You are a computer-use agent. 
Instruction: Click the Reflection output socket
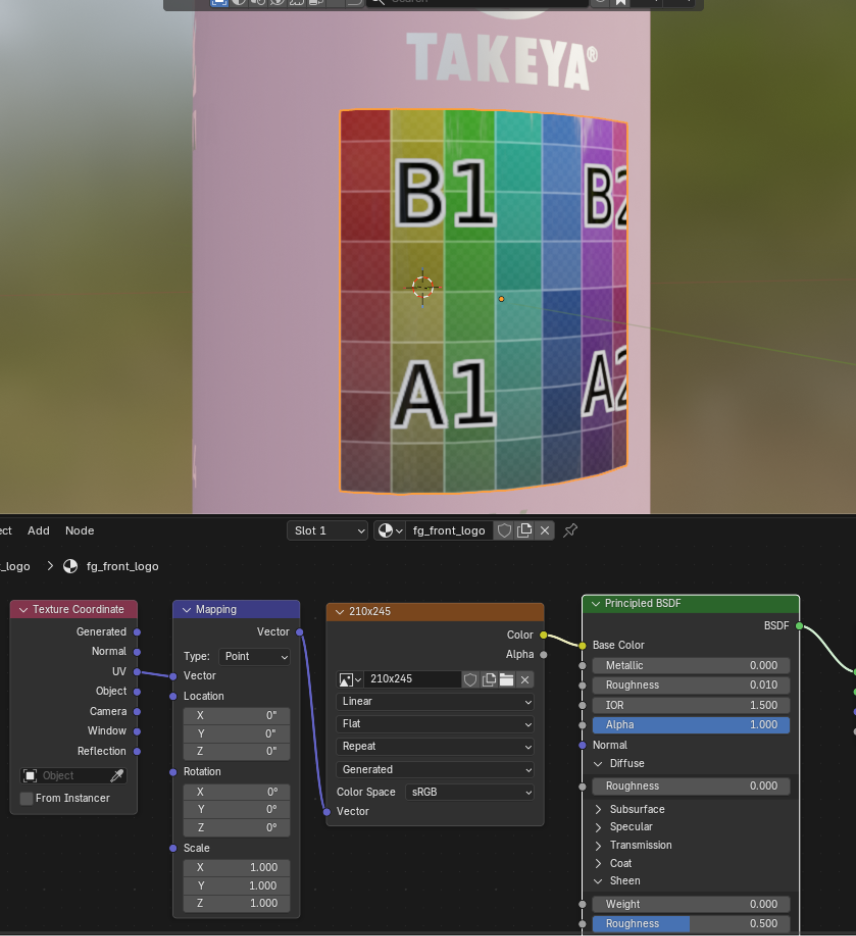137,751
